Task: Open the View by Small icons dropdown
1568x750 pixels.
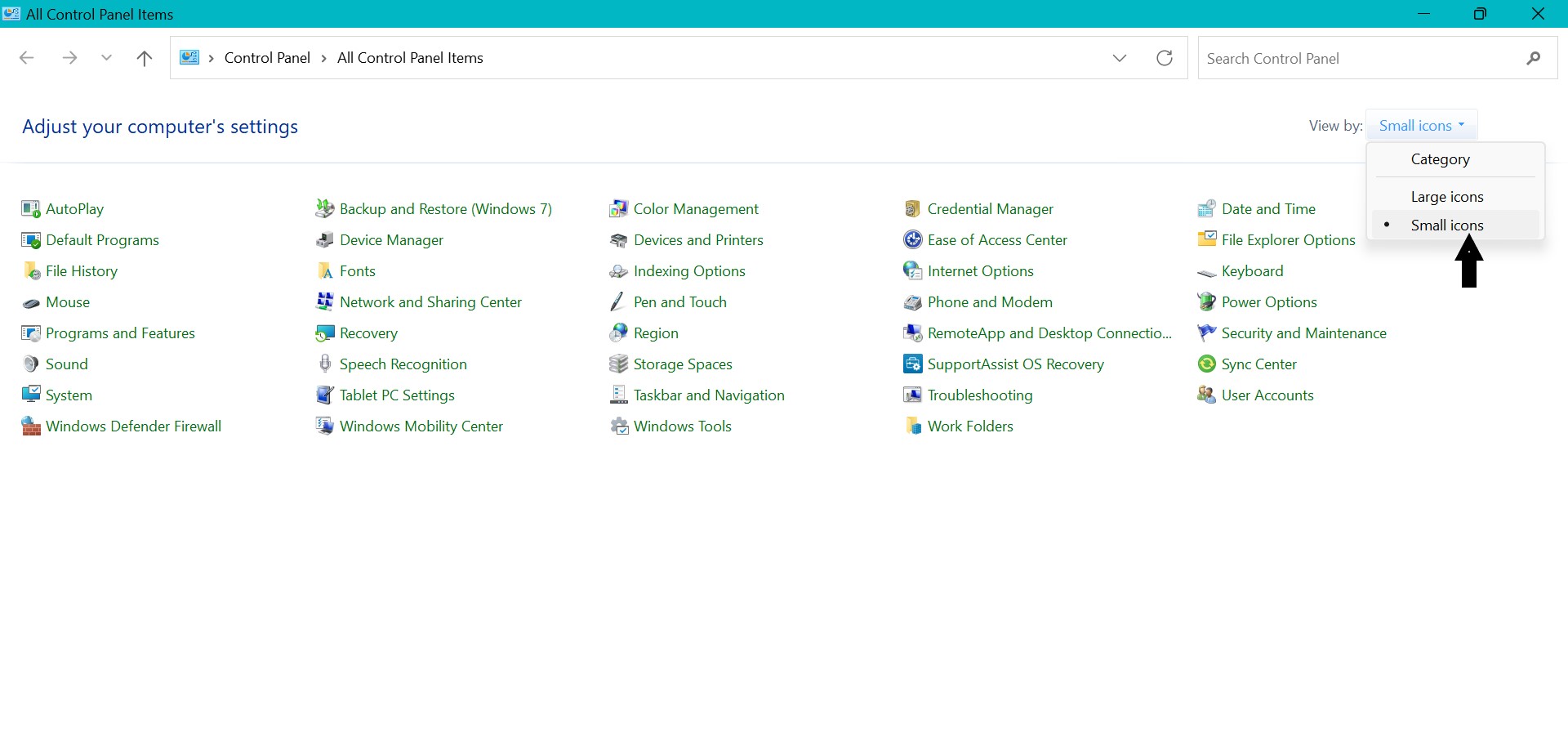Action: (x=1422, y=126)
